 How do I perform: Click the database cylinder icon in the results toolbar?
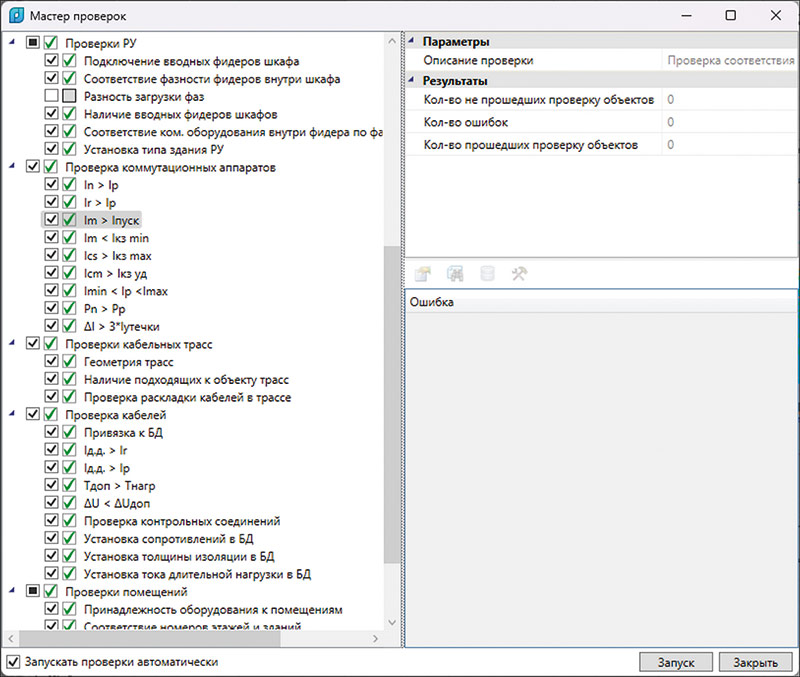[x=487, y=273]
